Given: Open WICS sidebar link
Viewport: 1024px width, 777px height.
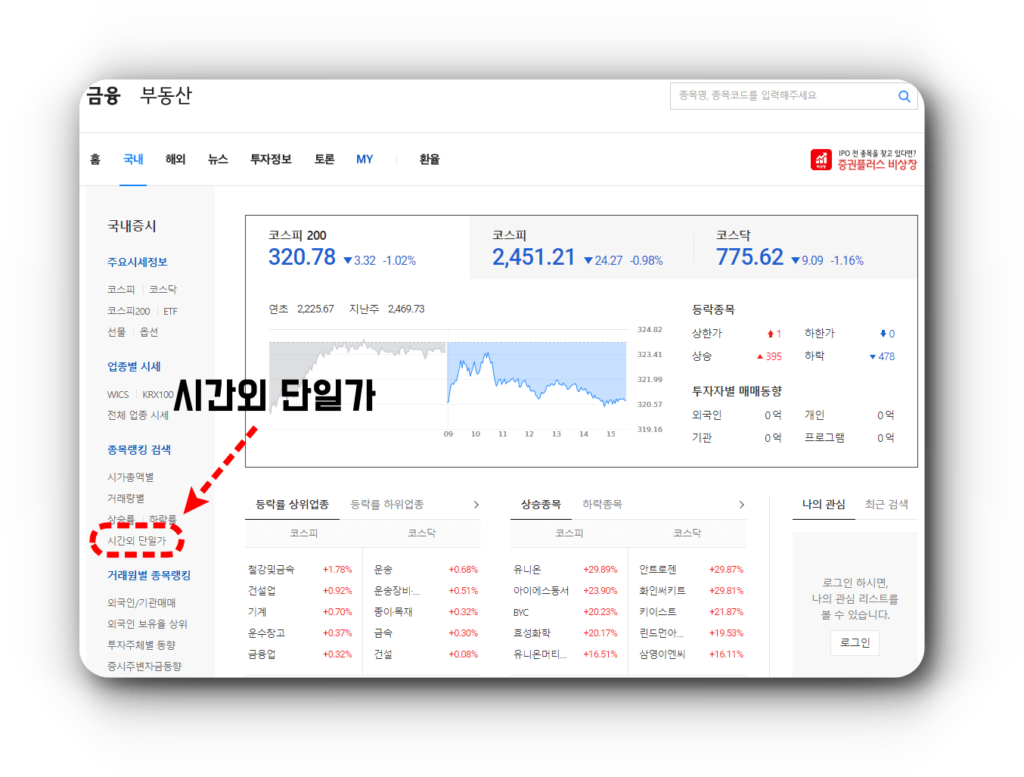Looking at the screenshot, I should coord(118,394).
